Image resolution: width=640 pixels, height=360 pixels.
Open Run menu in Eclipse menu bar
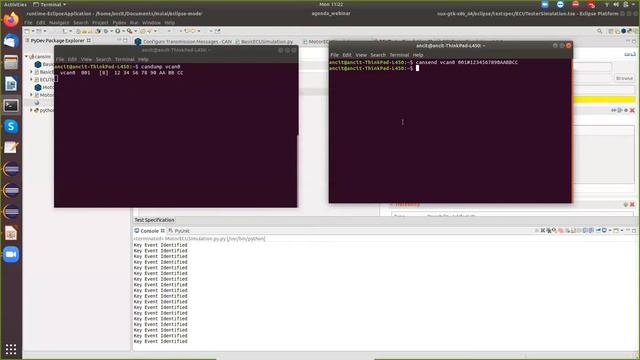[x=134, y=22]
